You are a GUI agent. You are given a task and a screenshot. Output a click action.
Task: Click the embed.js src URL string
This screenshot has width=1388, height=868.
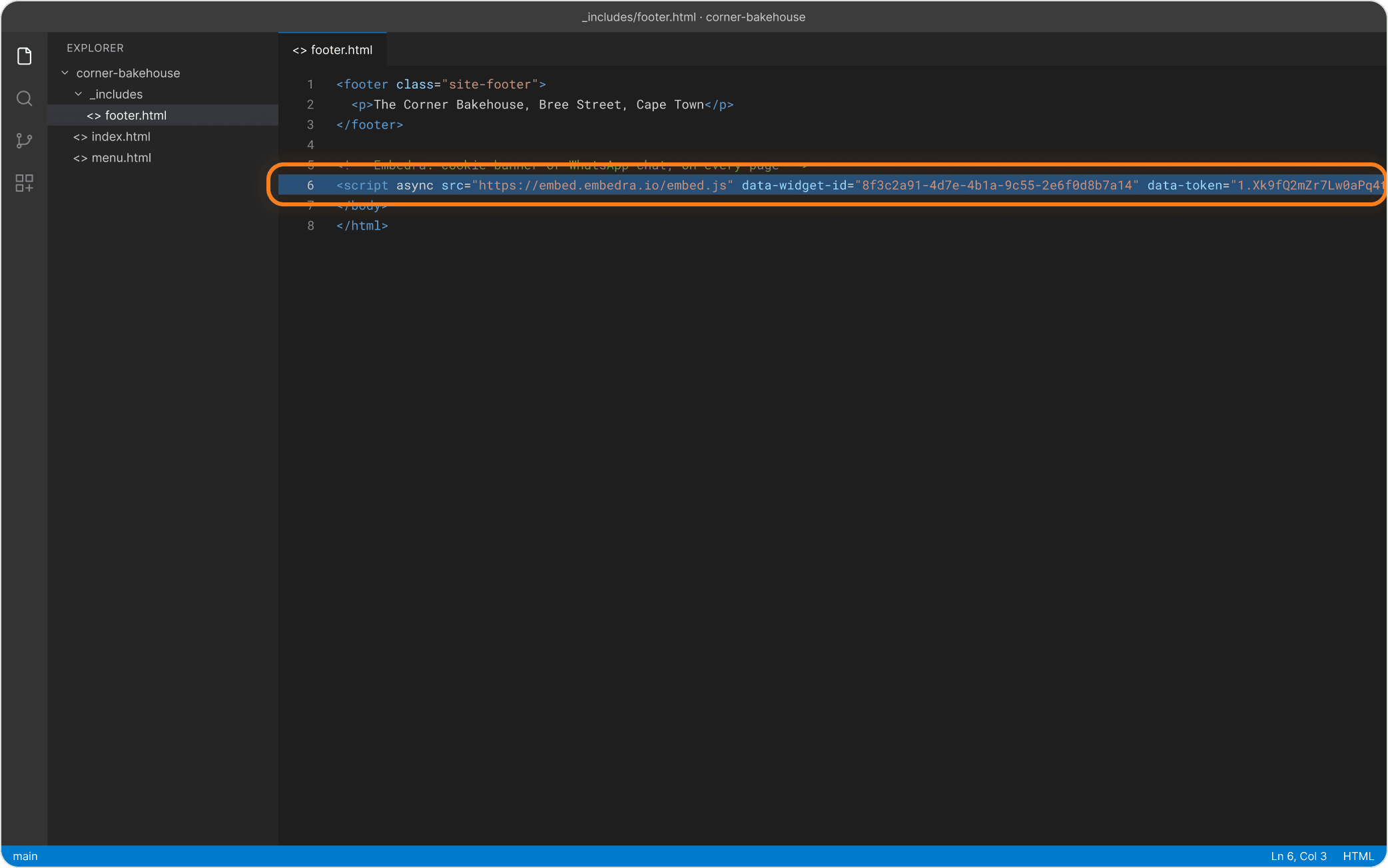(x=603, y=186)
